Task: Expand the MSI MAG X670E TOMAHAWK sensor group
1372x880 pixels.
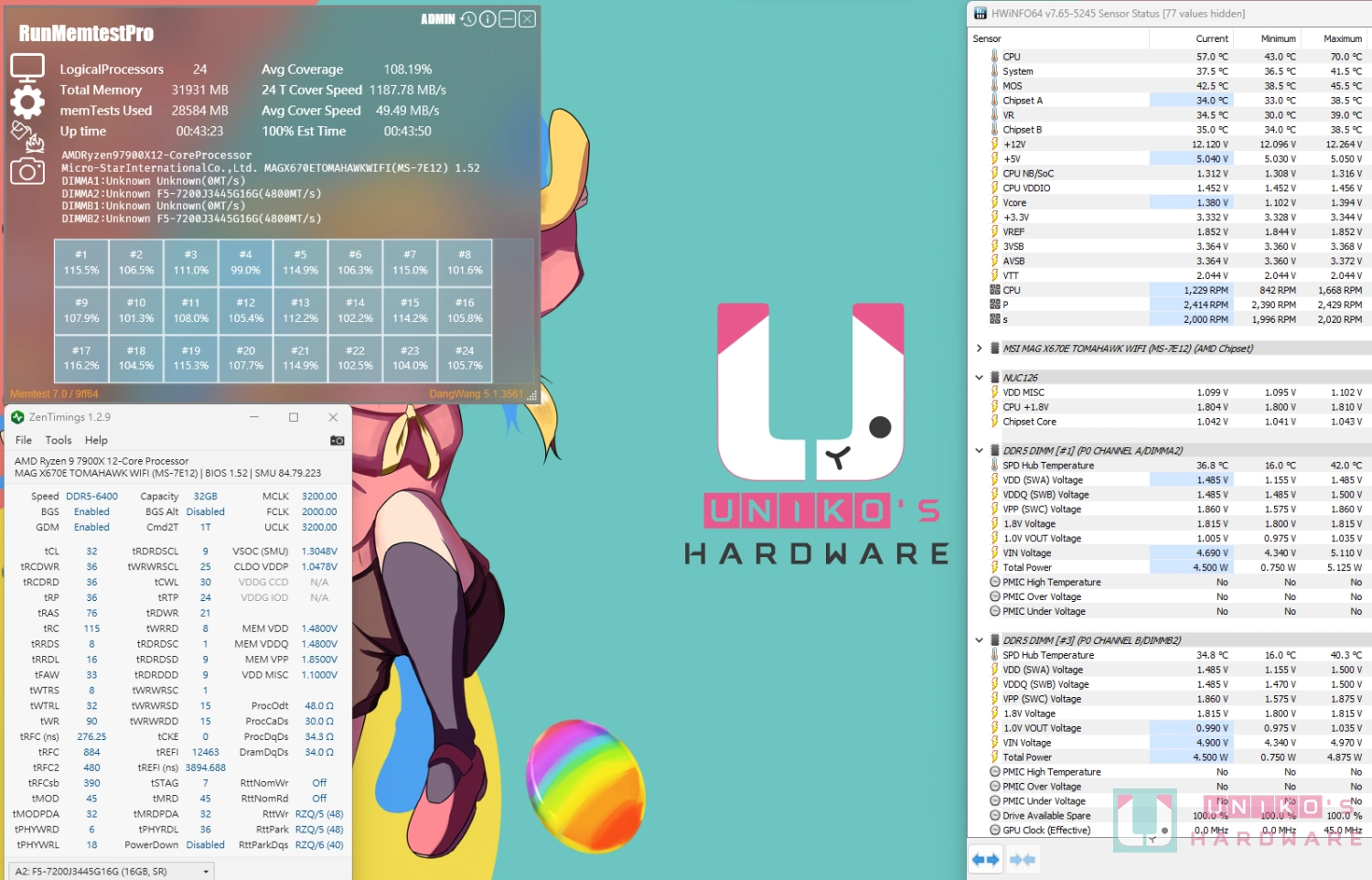Action: (x=979, y=349)
